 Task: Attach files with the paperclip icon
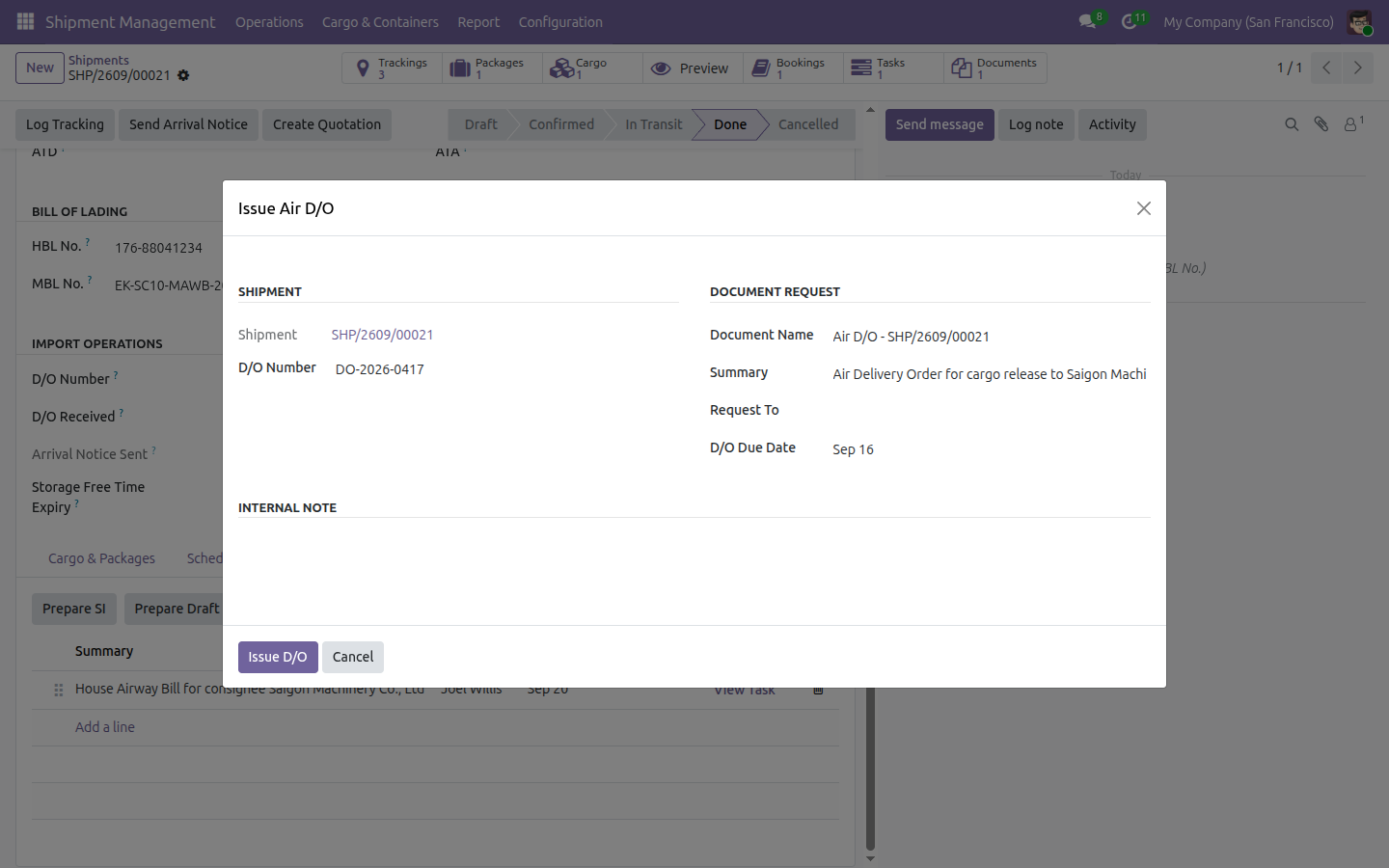(x=1321, y=124)
